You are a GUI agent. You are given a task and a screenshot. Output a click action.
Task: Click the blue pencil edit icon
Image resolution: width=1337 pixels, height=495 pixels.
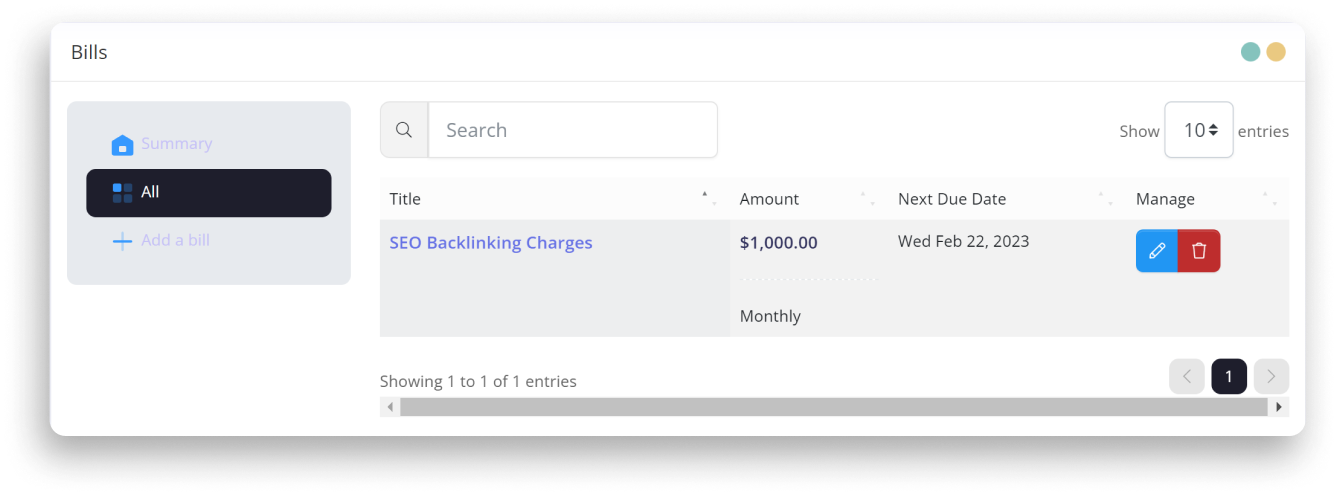pos(1157,251)
